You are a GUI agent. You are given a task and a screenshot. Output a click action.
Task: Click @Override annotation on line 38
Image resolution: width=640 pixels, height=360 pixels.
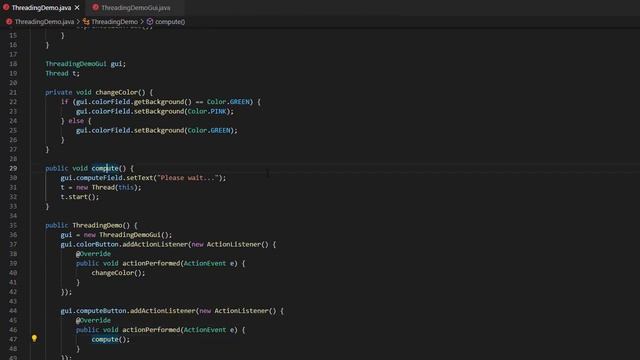(93, 254)
